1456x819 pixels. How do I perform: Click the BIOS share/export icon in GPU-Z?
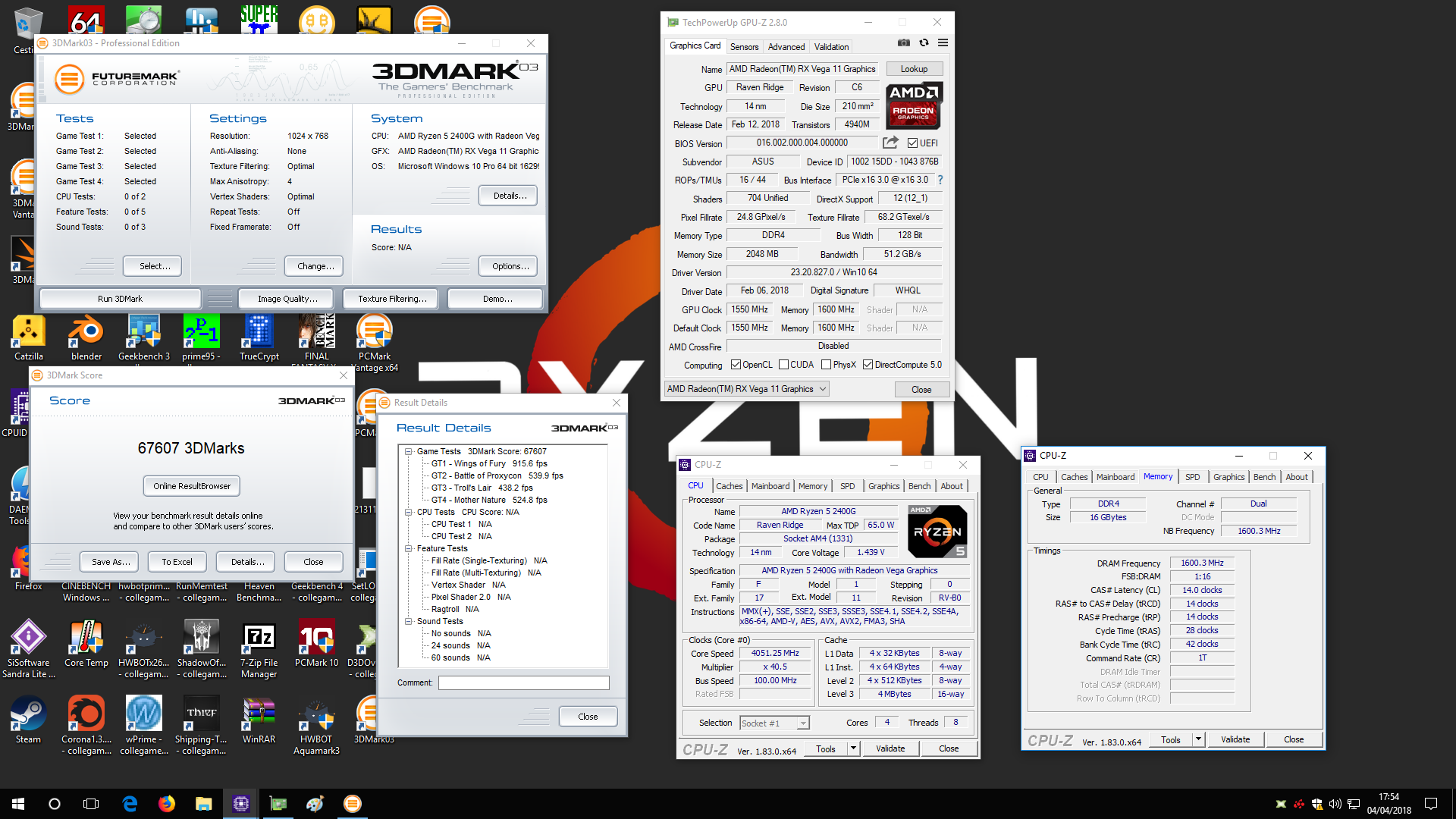tap(890, 143)
